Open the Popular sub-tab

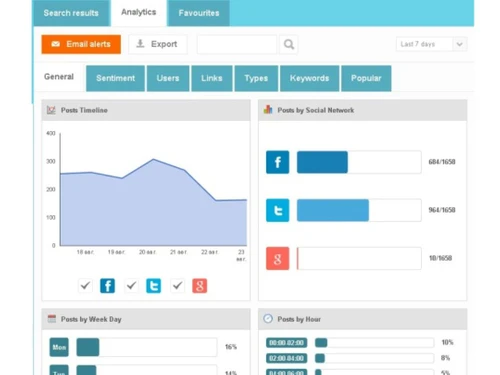tap(366, 78)
